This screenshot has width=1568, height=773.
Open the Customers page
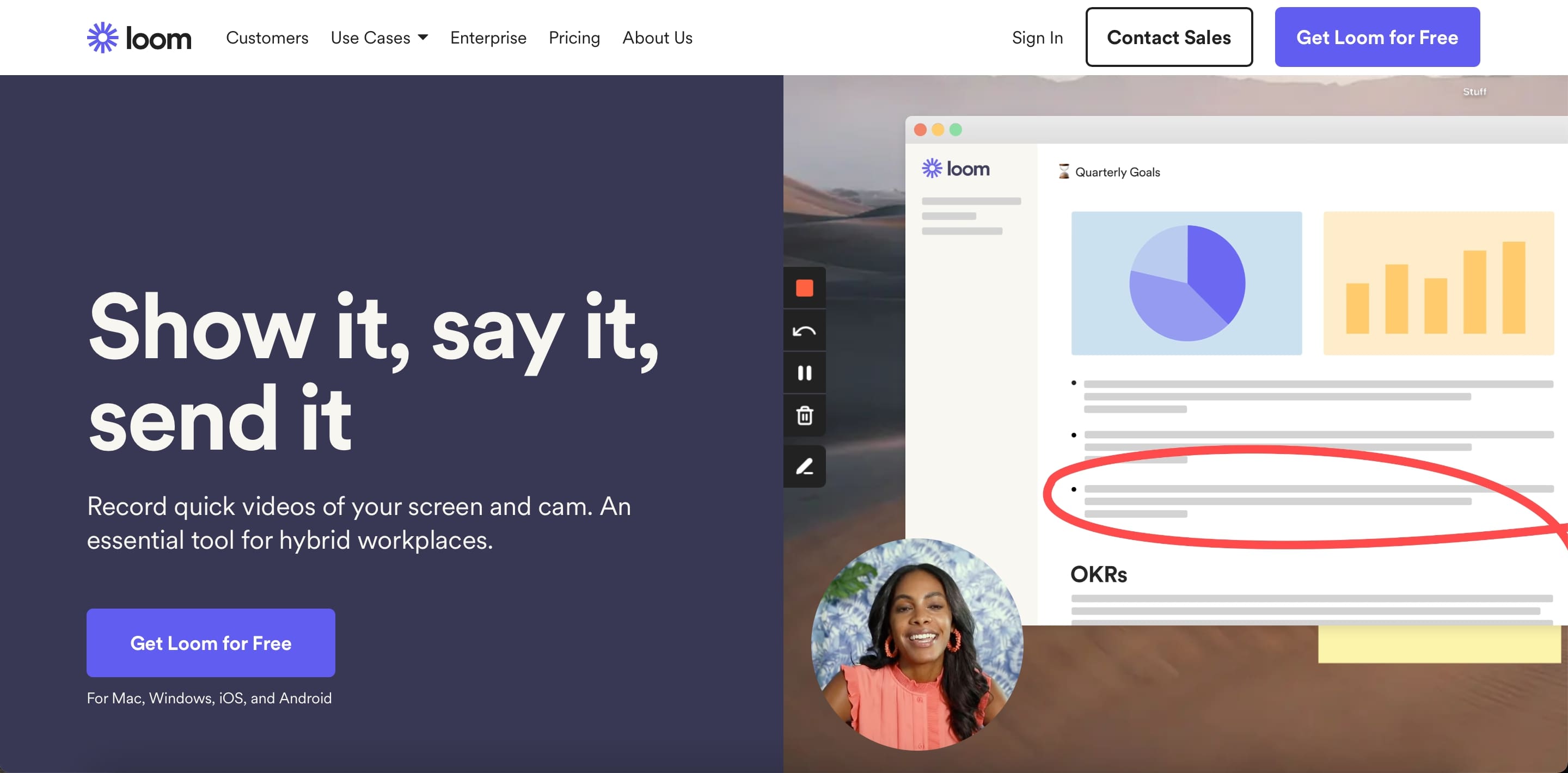point(267,38)
